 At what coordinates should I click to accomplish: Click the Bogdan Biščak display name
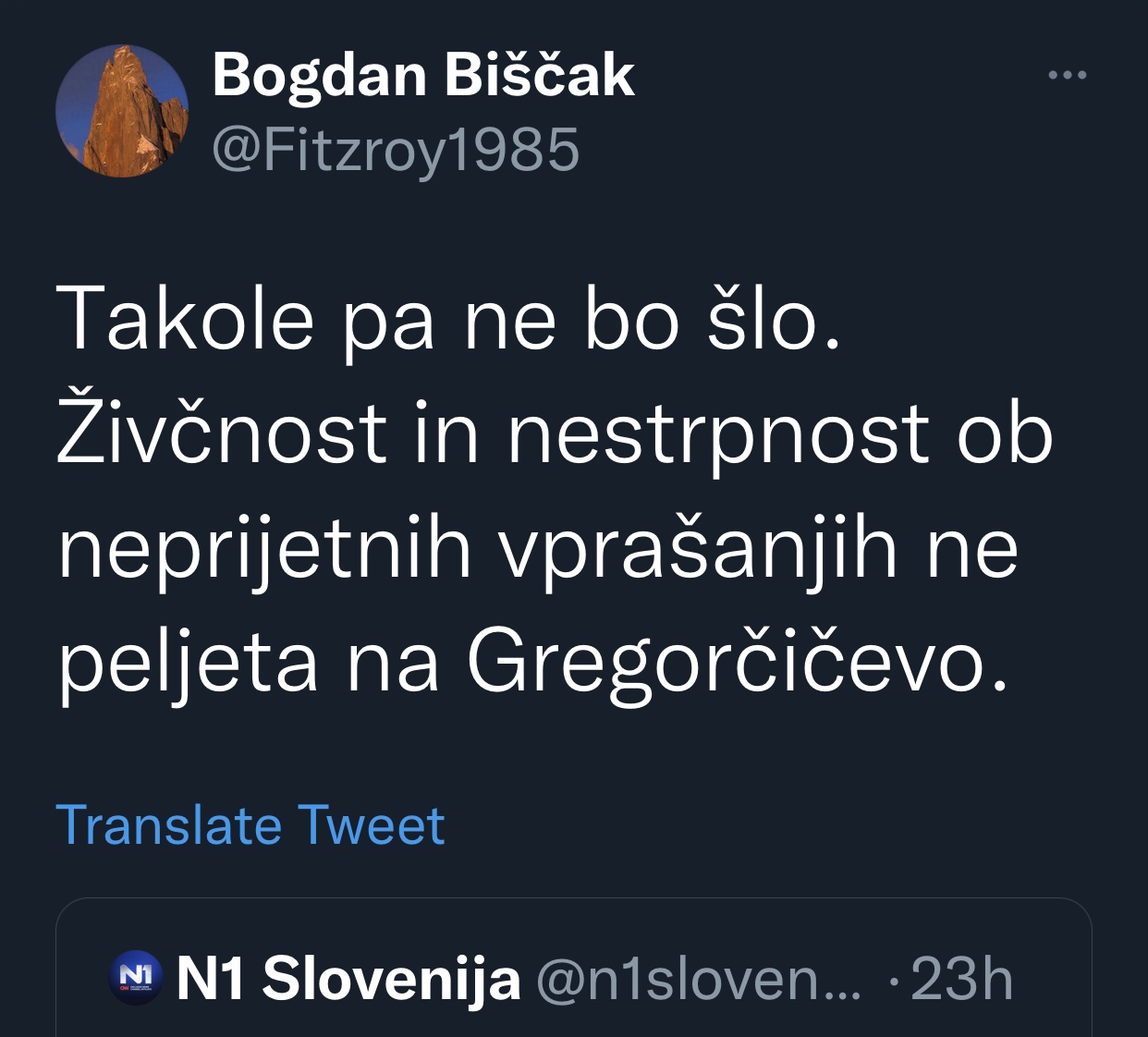coord(423,75)
